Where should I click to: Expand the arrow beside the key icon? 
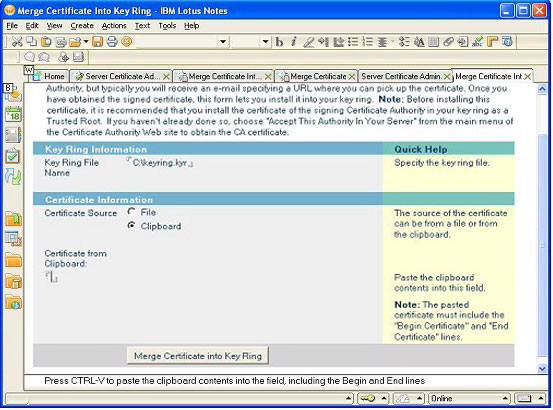point(384,398)
